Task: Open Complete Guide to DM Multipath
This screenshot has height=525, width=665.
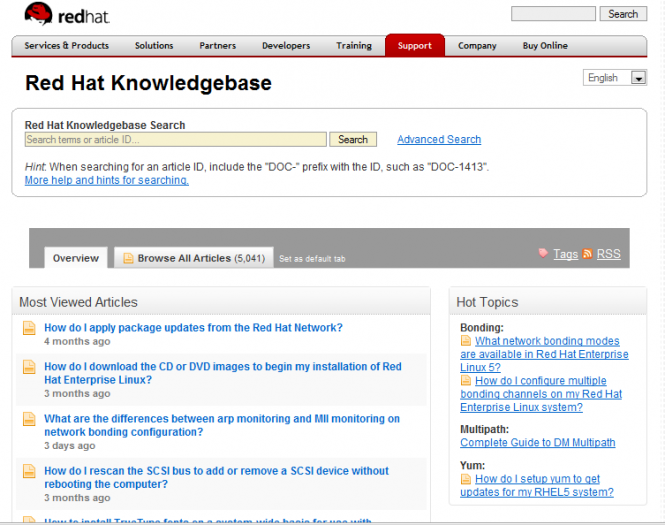Action: pyautogui.click(x=538, y=443)
